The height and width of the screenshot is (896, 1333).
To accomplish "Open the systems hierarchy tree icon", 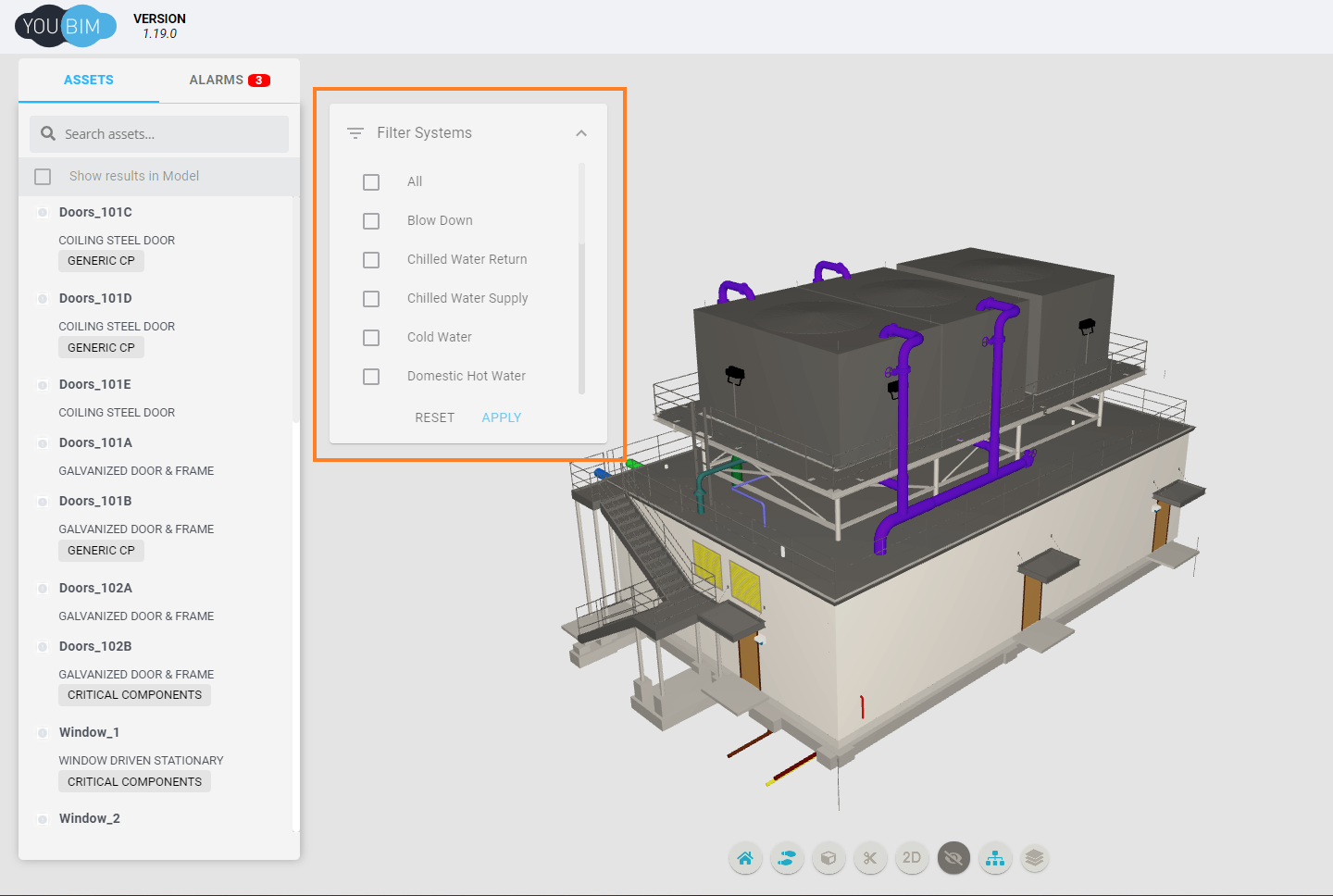I will click(x=995, y=858).
